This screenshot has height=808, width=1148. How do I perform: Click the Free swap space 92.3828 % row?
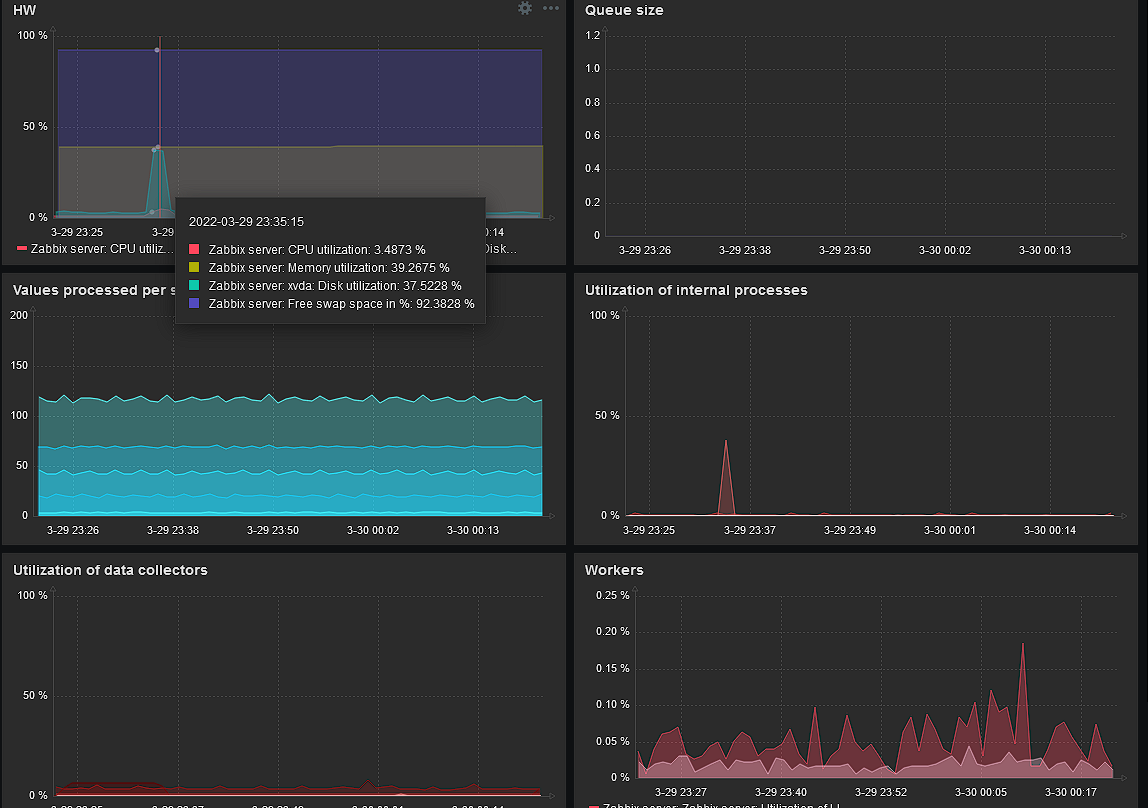pyautogui.click(x=332, y=304)
